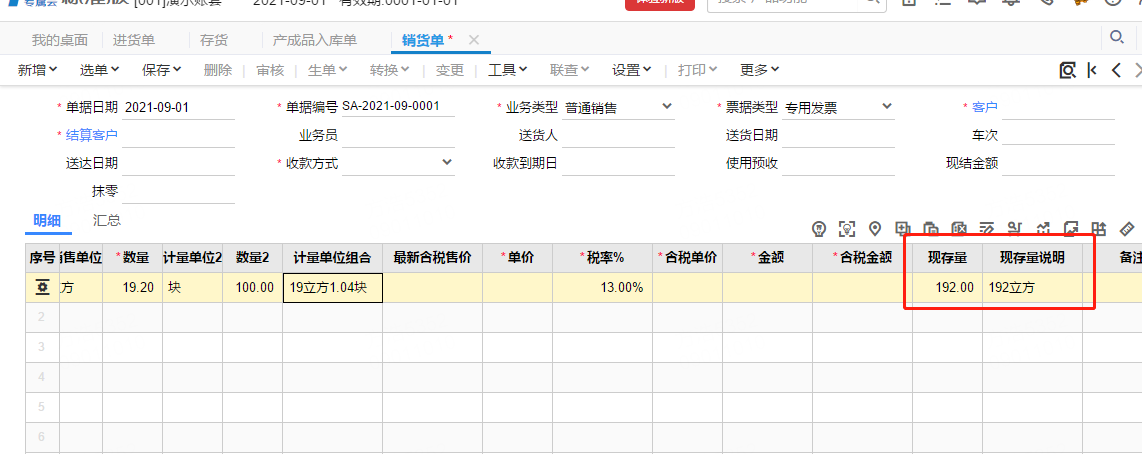The height and width of the screenshot is (454, 1142).
Task: Open the 工具 dropdown menu
Action: pos(508,70)
